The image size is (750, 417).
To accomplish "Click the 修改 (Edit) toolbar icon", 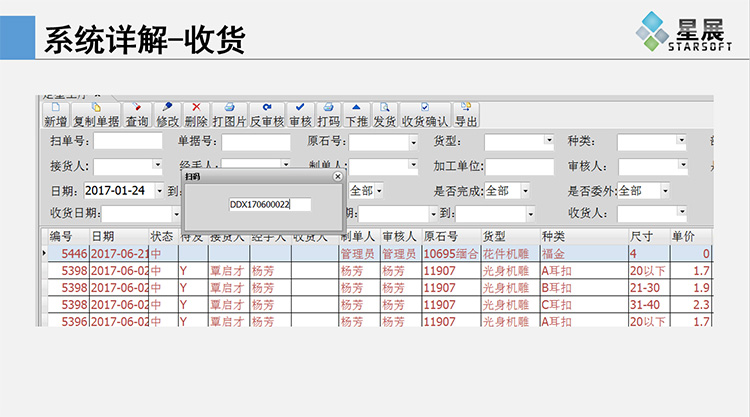I will 167,114.
